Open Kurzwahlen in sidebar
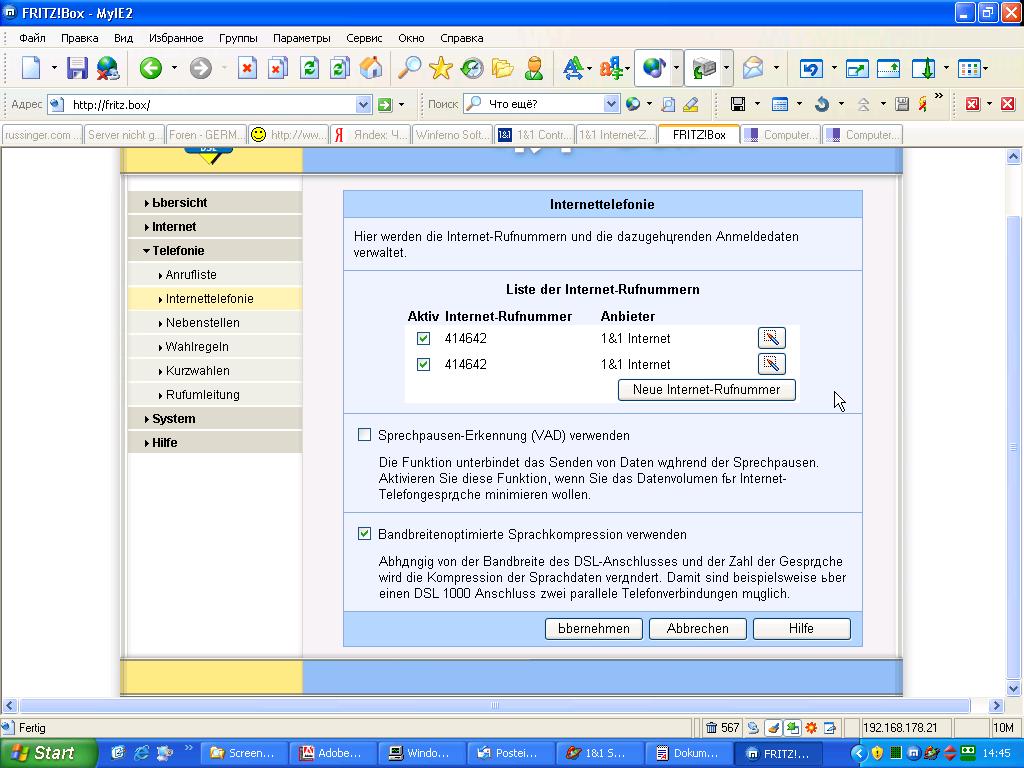Image resolution: width=1024 pixels, height=768 pixels. coord(197,371)
